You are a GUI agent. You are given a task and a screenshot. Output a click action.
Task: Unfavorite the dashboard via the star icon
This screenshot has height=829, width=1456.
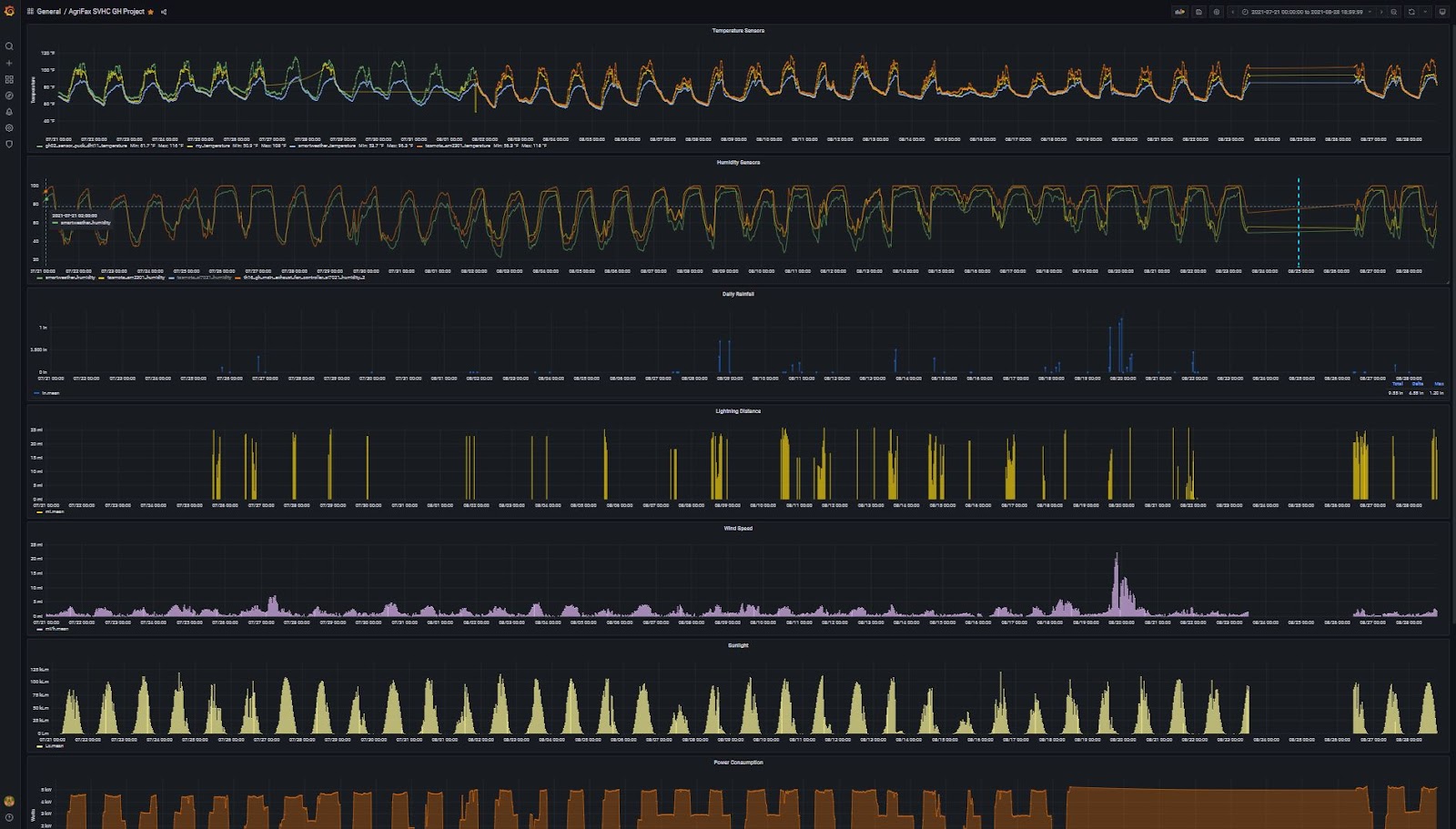click(151, 13)
